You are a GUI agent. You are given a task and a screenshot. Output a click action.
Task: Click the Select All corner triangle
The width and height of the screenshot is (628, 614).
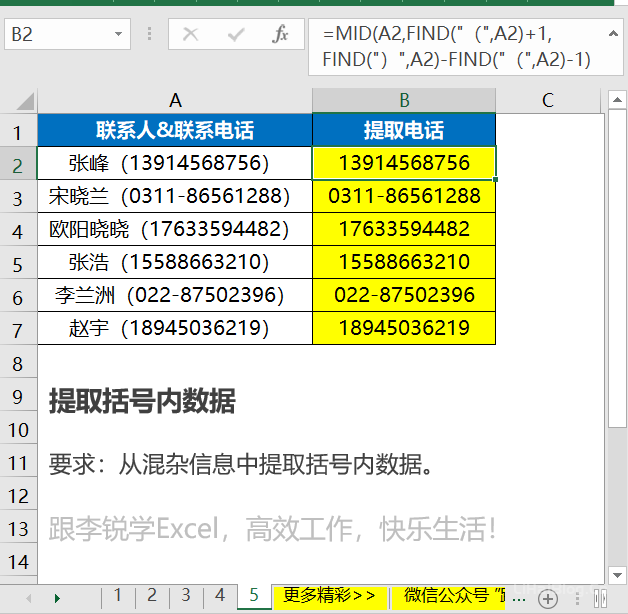[x=25, y=101]
